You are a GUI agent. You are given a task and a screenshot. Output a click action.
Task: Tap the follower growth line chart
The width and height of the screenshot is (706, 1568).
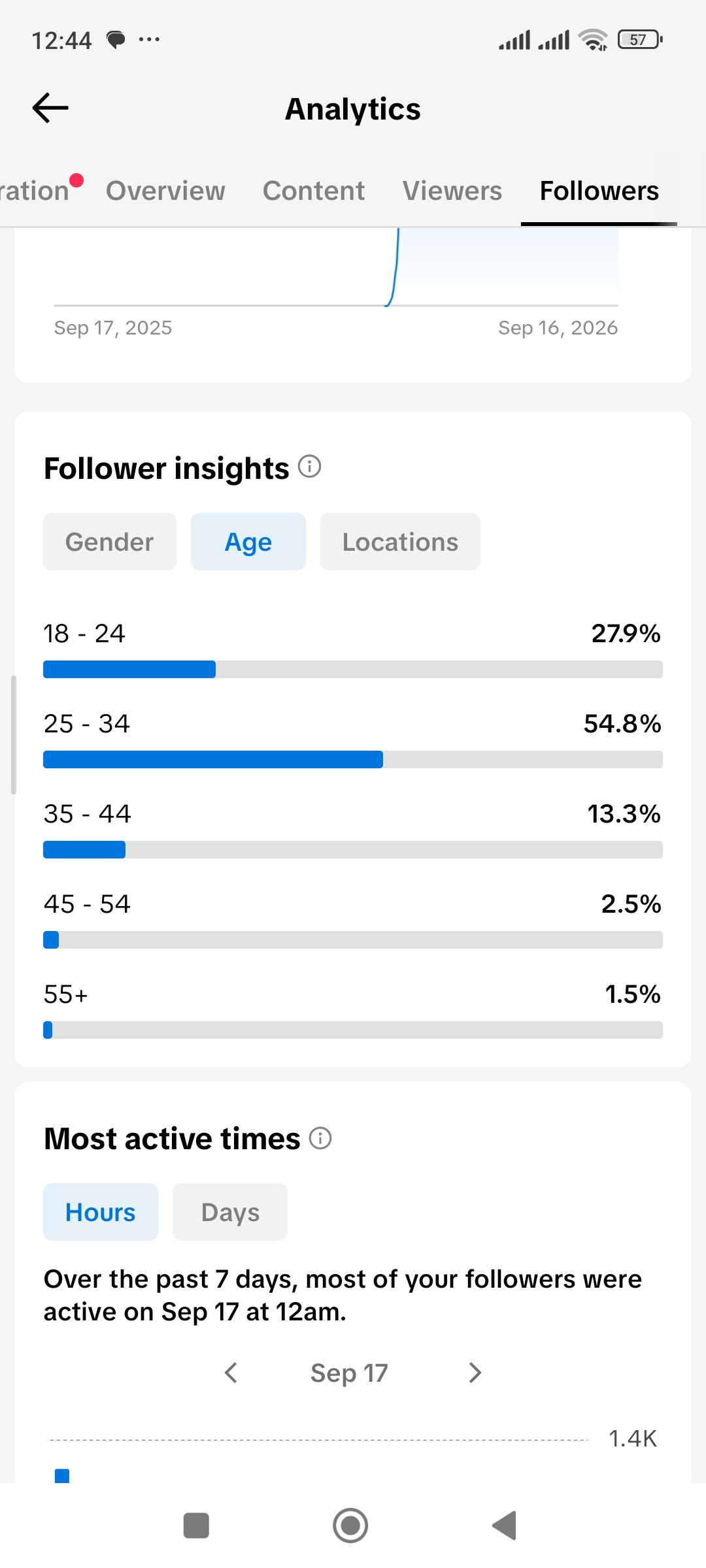336,268
